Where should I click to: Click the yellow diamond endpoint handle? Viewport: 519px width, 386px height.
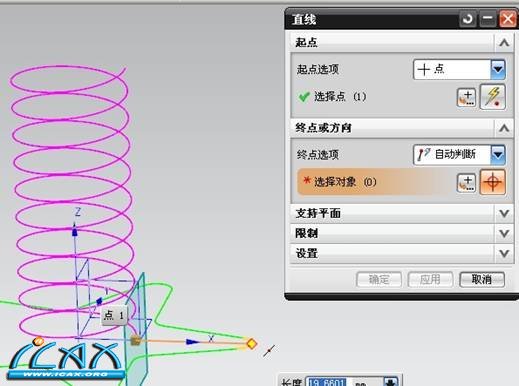[252, 343]
